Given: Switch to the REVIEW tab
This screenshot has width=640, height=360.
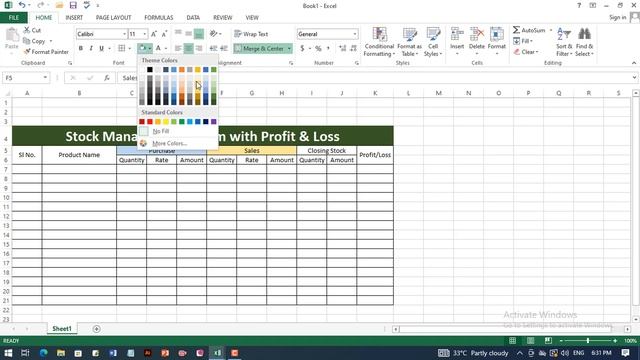Looking at the screenshot, I should [x=222, y=18].
